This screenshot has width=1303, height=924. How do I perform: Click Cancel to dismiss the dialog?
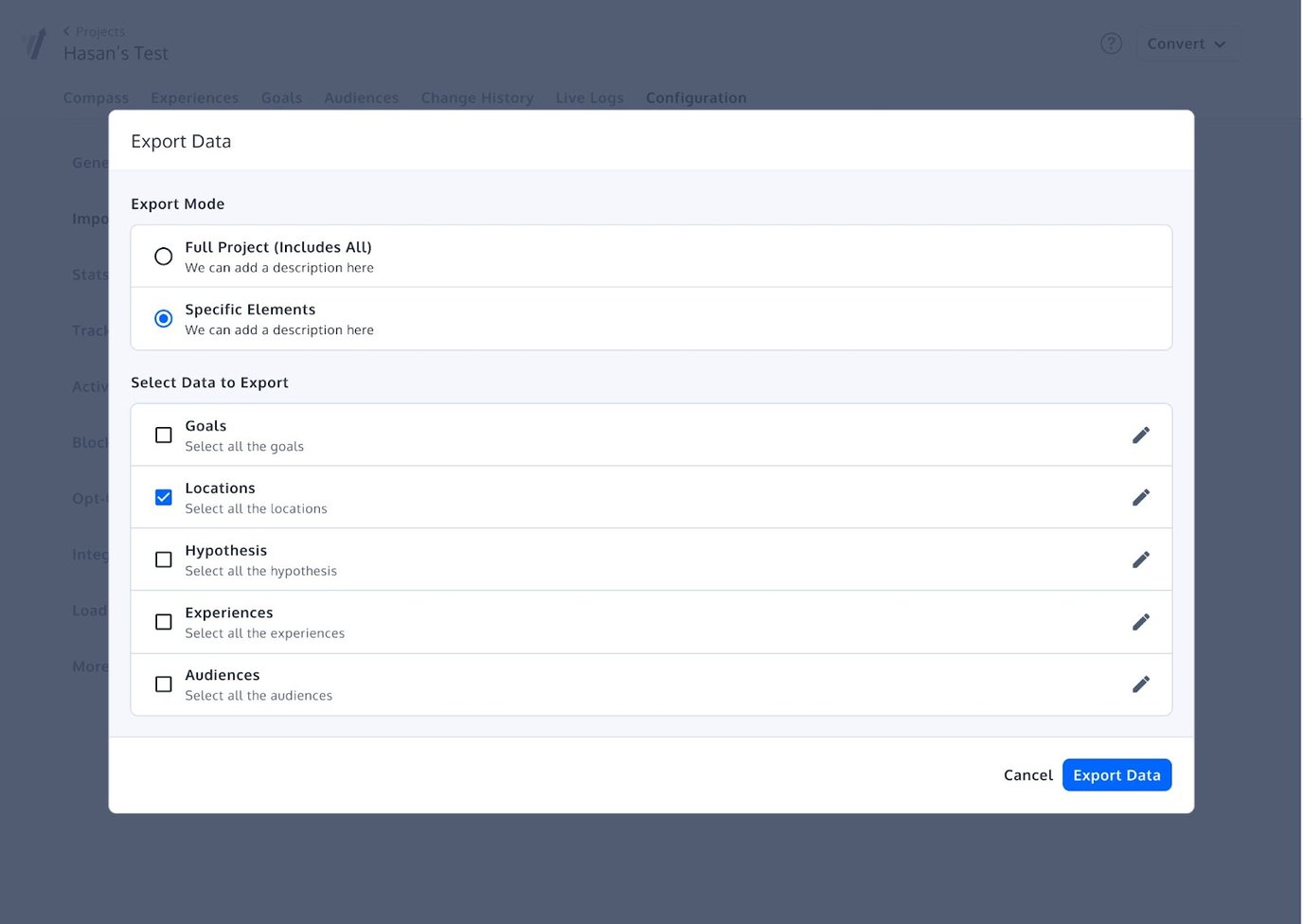(x=1027, y=775)
